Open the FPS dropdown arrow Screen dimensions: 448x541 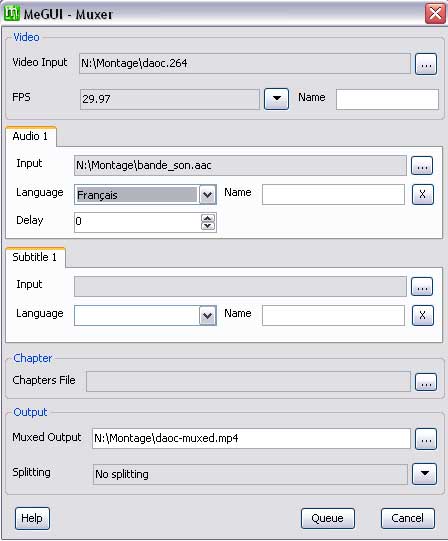[x=276, y=99]
